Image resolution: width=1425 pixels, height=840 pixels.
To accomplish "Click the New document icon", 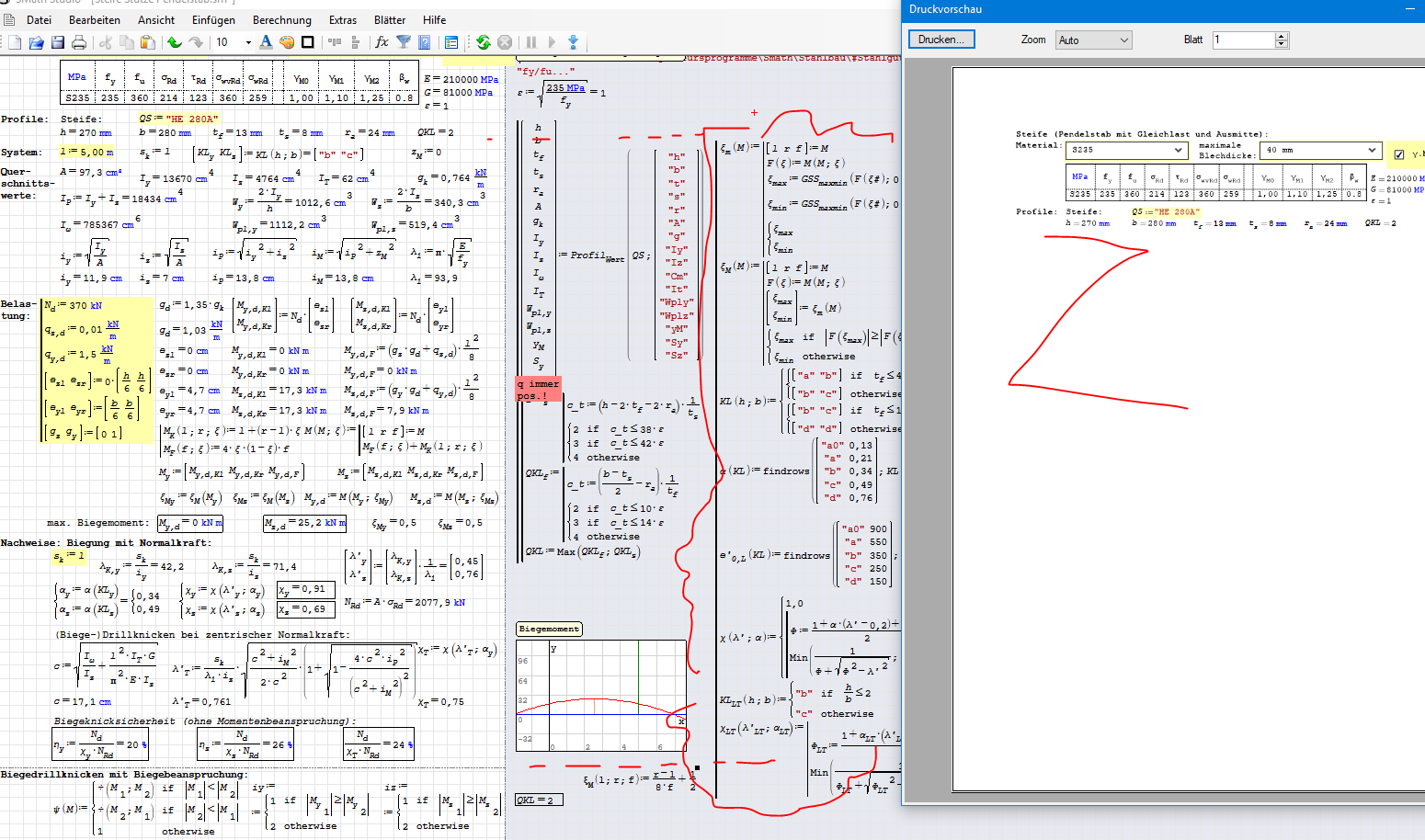I will [15, 42].
